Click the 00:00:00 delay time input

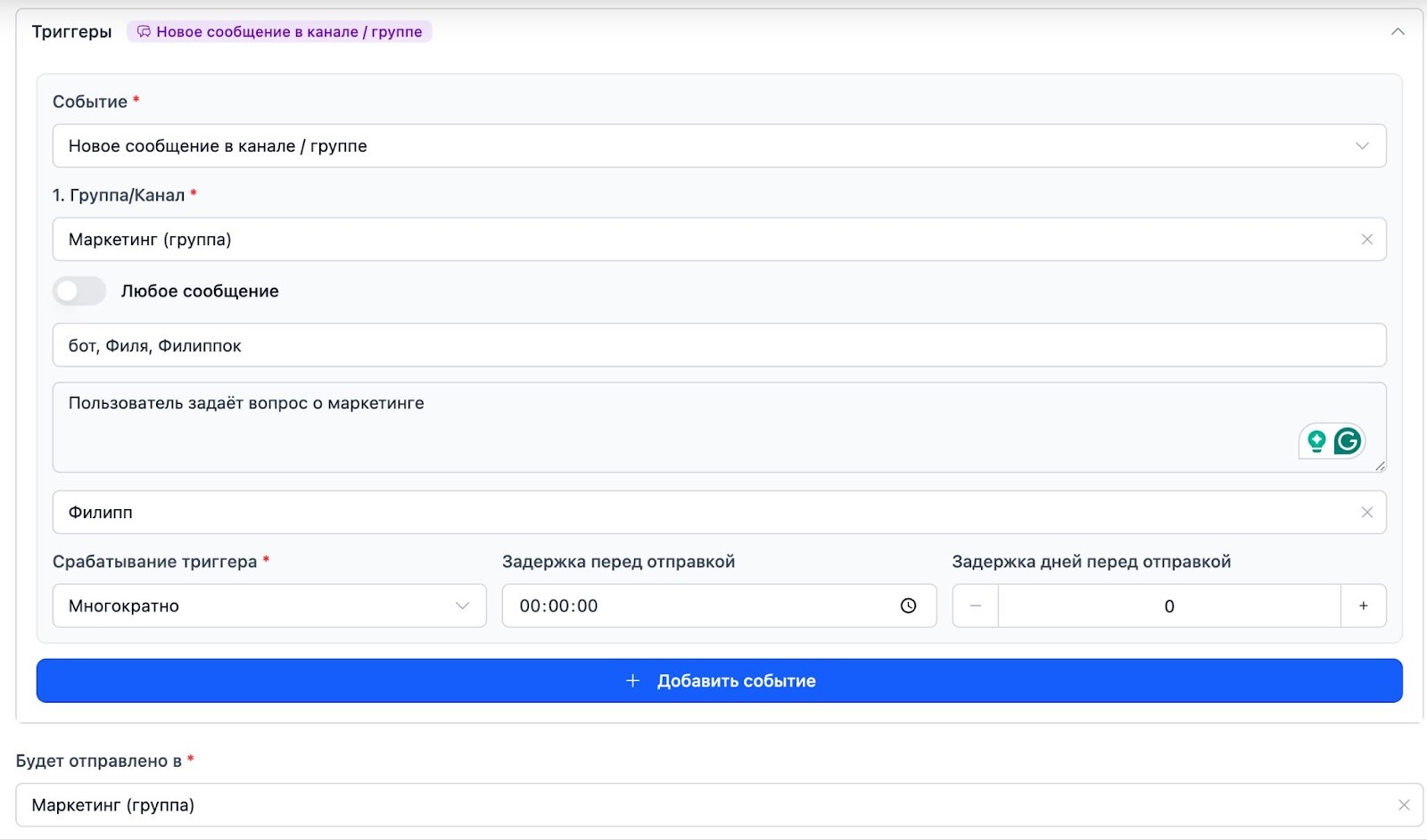point(696,606)
